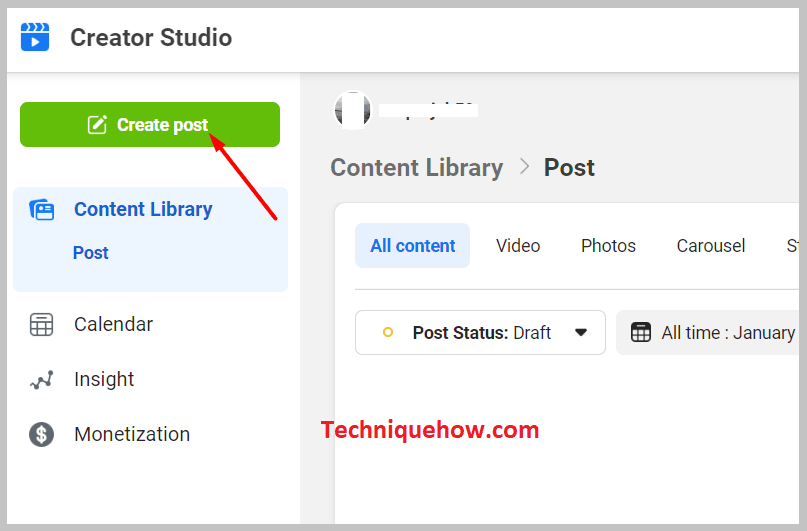Open the All time date range filter

(x=708, y=332)
